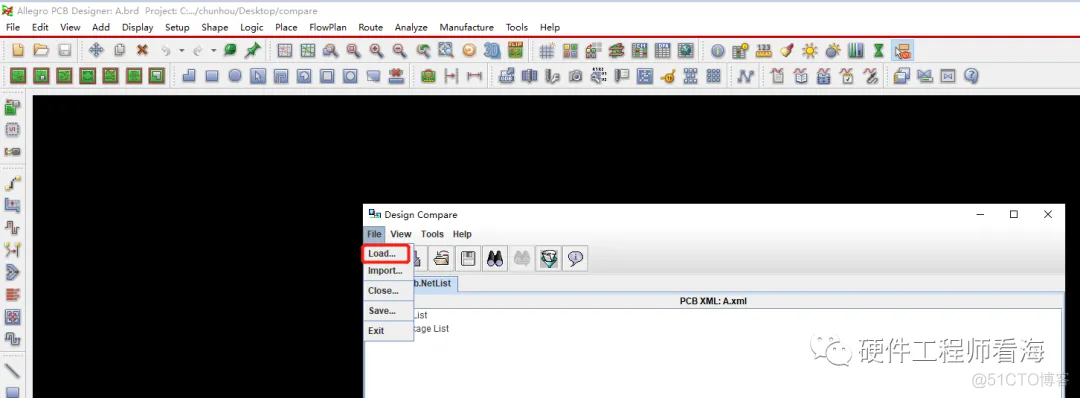Image resolution: width=1080 pixels, height=398 pixels.
Task: Click the blue zigzag route icon
Action: tap(745, 76)
